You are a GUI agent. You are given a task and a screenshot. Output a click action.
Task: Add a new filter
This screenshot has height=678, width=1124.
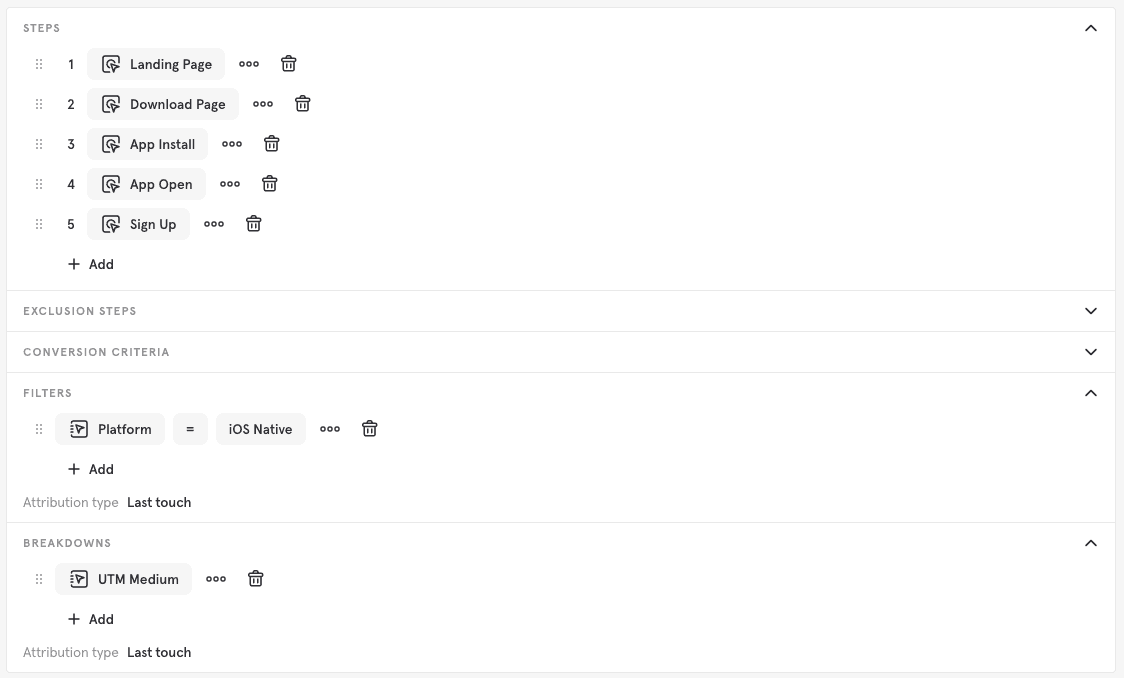coord(91,469)
